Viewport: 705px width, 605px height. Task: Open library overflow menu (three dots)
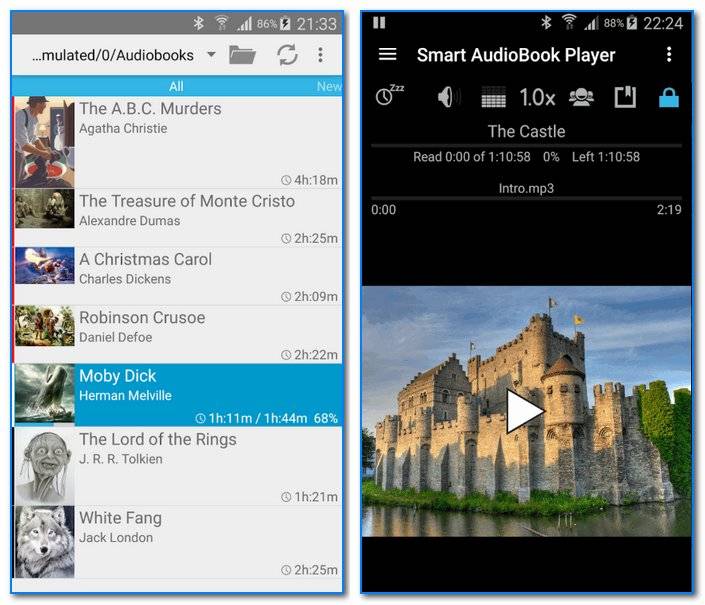tap(320, 55)
